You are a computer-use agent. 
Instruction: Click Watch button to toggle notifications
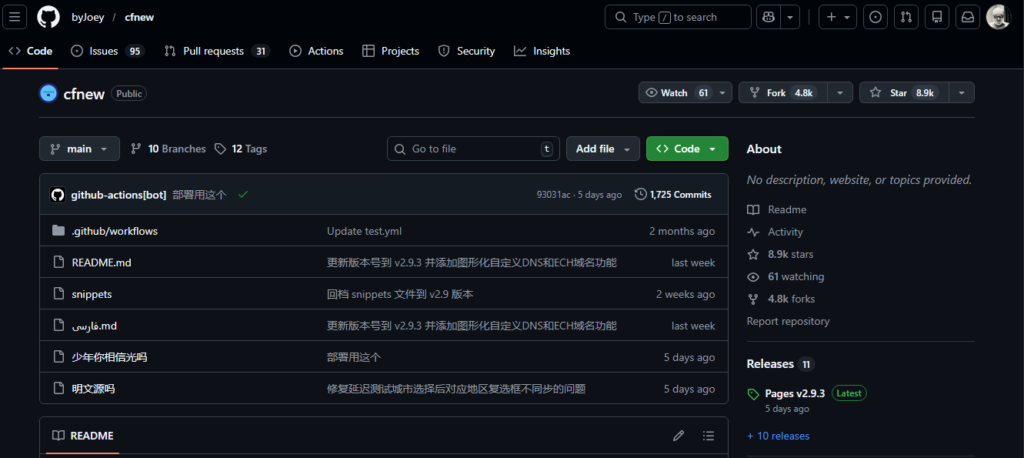[676, 93]
